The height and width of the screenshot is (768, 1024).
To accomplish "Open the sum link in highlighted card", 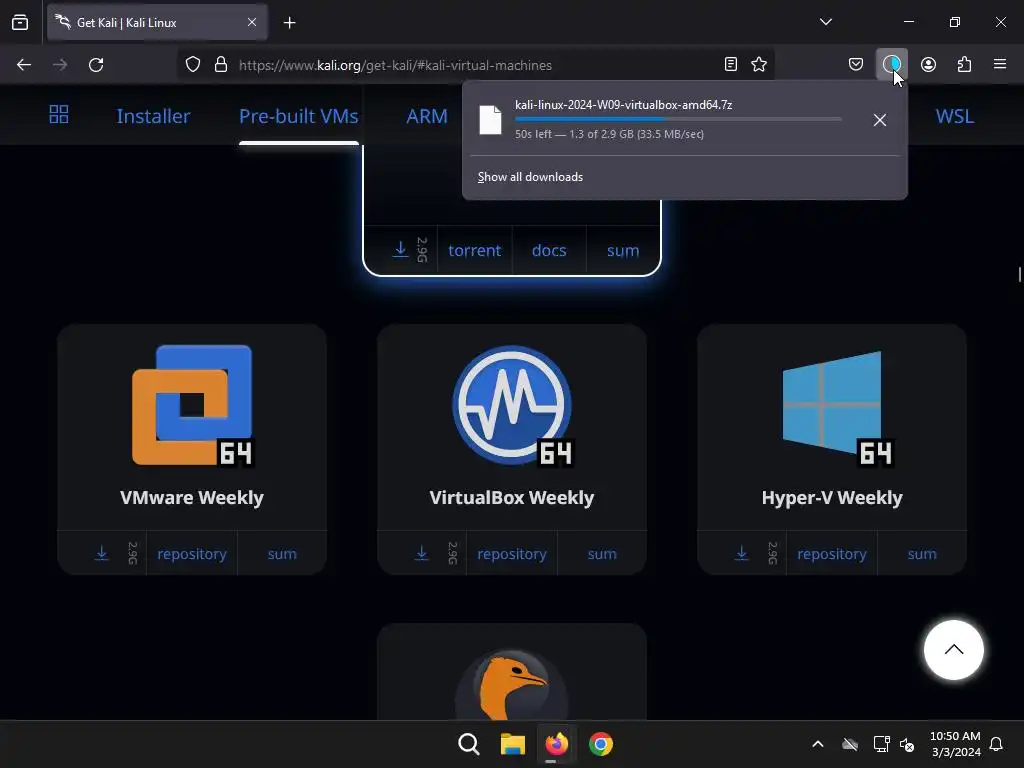I will pyautogui.click(x=623, y=251).
